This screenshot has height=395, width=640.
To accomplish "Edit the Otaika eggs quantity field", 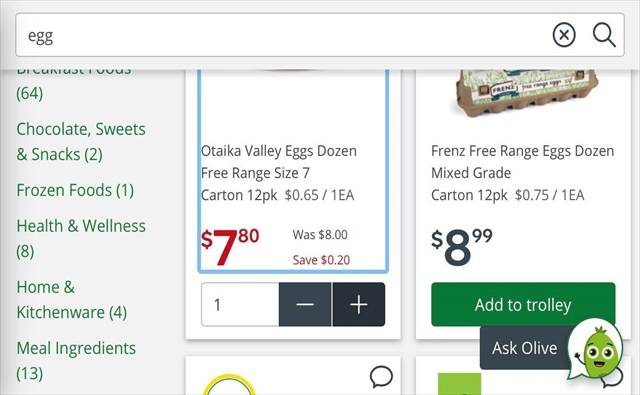I will (x=240, y=304).
